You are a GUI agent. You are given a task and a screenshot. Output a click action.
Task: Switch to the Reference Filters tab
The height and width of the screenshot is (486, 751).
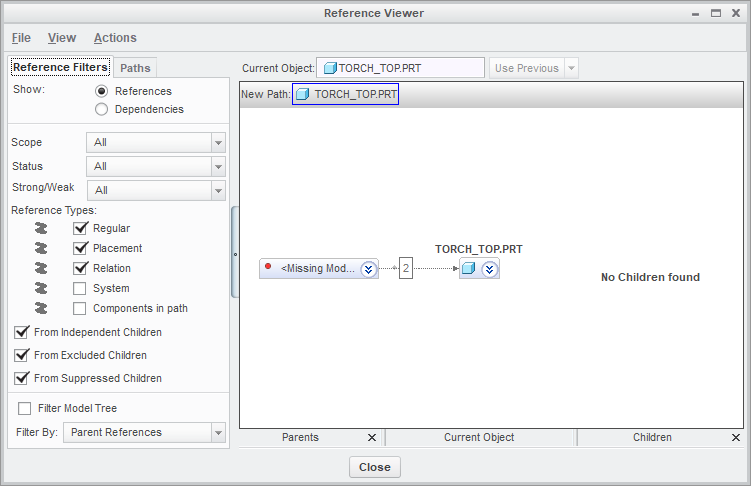point(60,67)
